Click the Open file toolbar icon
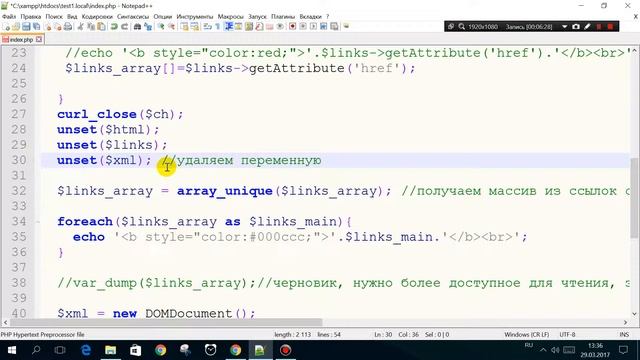The width and height of the screenshot is (640, 360). coord(16,27)
